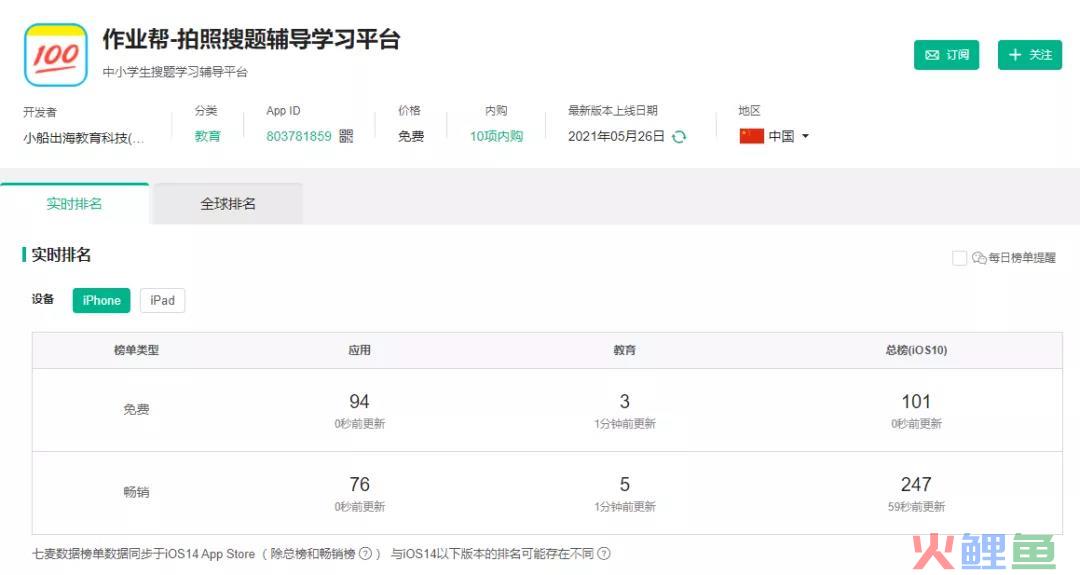Enable the 每日榜单提醒 checkbox
This screenshot has height=575, width=1080.
click(x=959, y=258)
